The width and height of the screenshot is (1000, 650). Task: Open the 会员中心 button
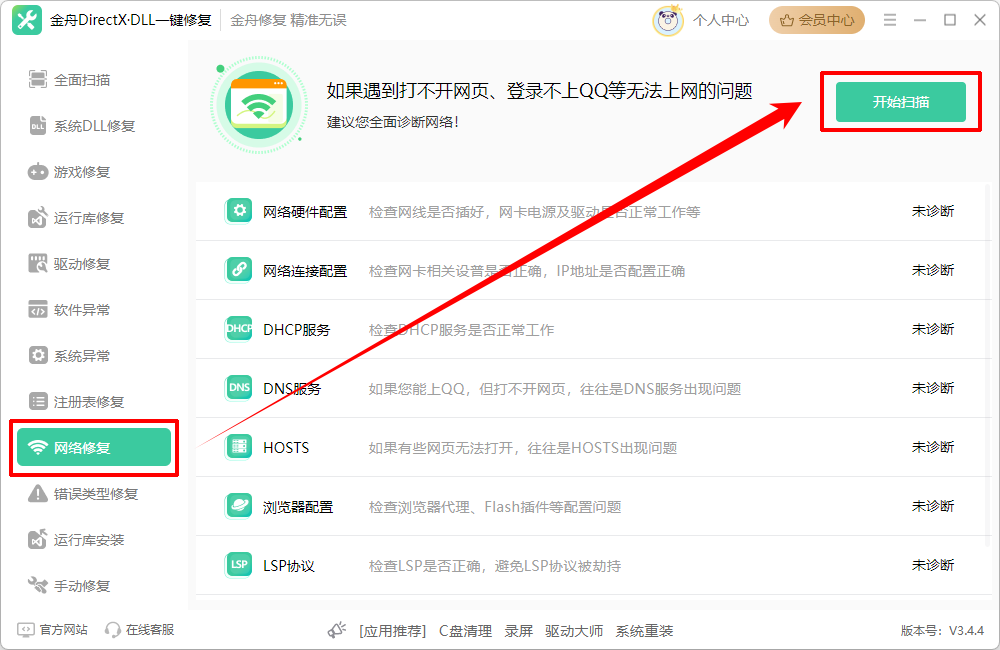(x=817, y=20)
